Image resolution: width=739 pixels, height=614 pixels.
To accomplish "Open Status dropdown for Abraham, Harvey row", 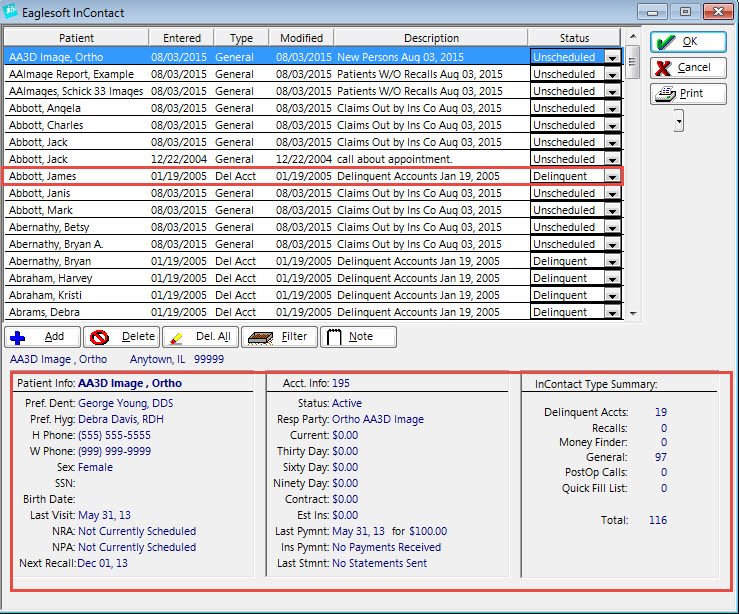I will click(x=612, y=278).
